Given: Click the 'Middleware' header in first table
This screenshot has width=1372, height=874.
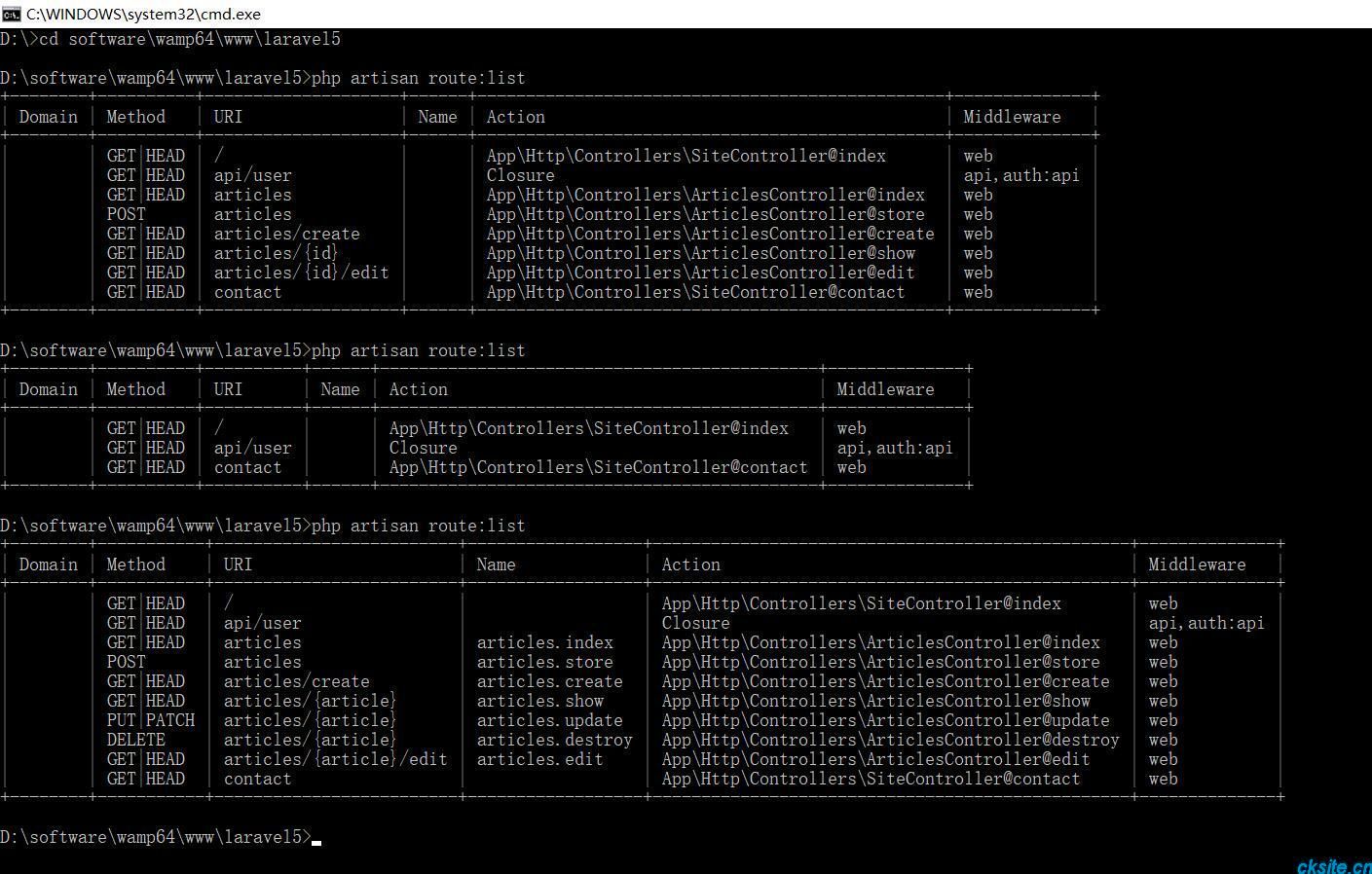Looking at the screenshot, I should coord(1012,117).
